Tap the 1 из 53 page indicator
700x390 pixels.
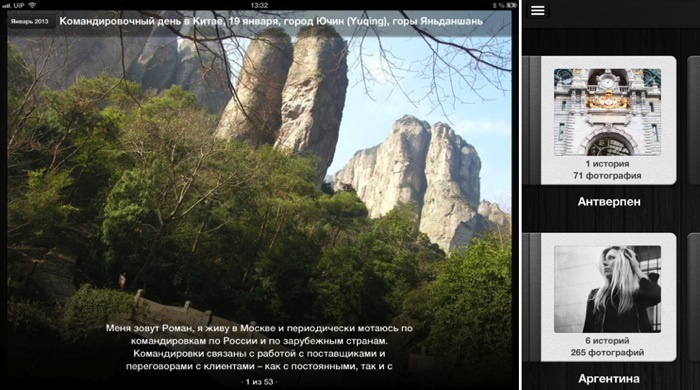[259, 382]
